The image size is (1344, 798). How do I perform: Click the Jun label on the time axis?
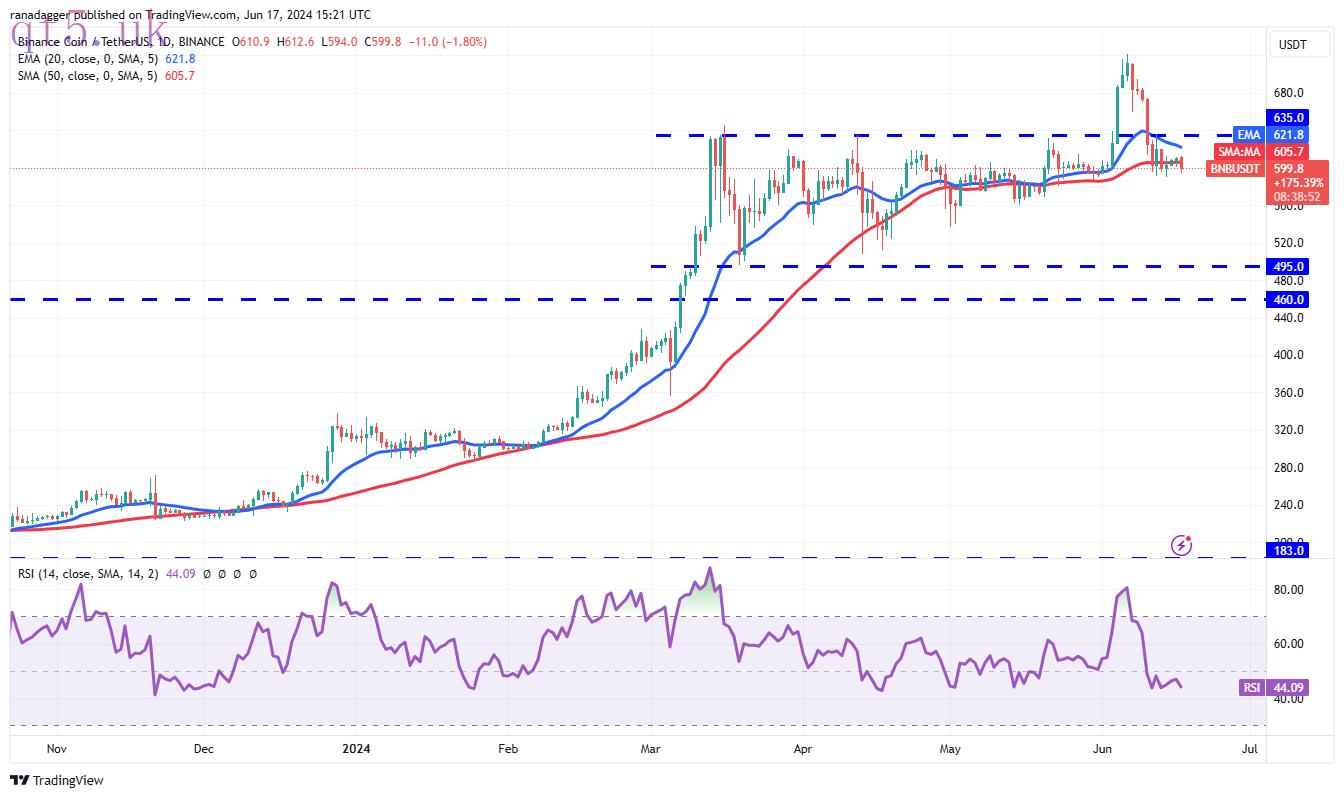(x=1103, y=747)
